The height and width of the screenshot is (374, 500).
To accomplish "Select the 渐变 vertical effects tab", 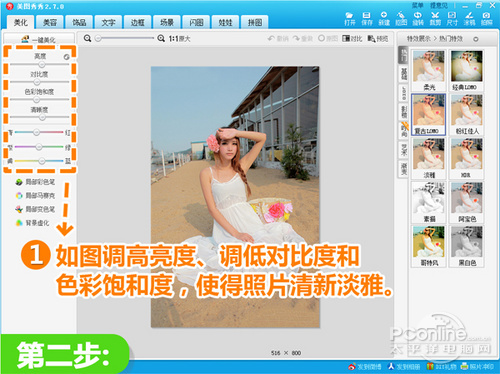I will 403,169.
